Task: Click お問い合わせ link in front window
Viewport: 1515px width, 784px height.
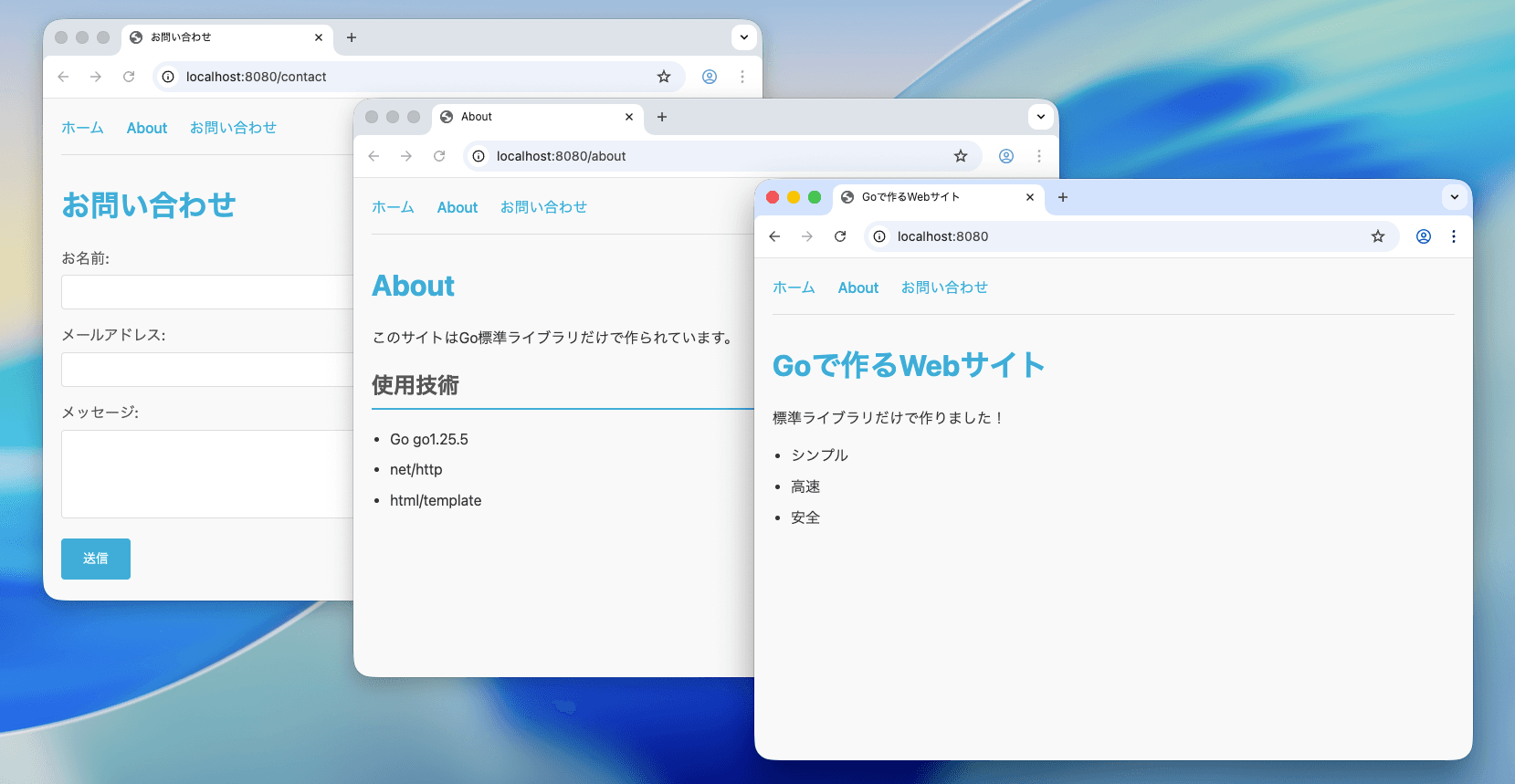Action: [944, 287]
